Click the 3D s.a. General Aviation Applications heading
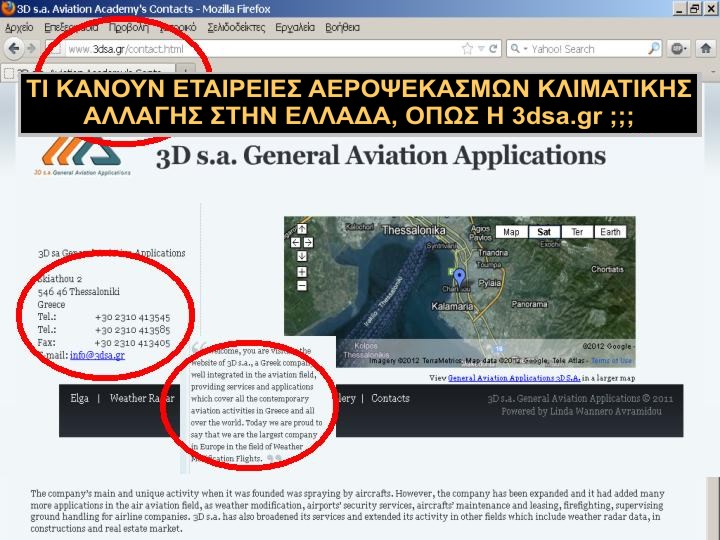 tap(381, 156)
